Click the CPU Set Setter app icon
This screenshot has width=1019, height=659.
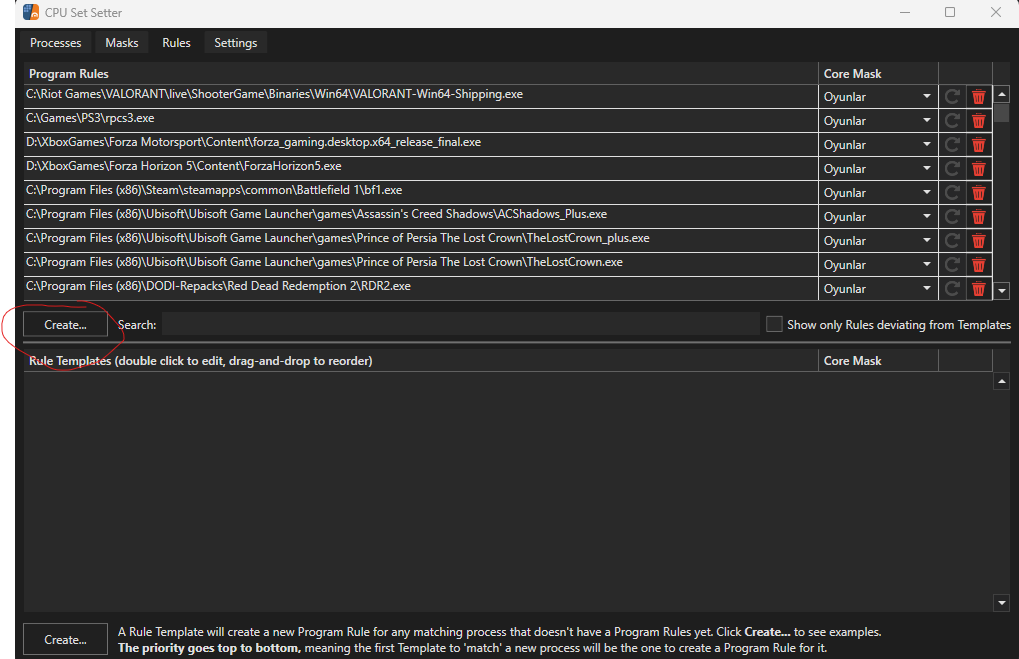[x=31, y=12]
